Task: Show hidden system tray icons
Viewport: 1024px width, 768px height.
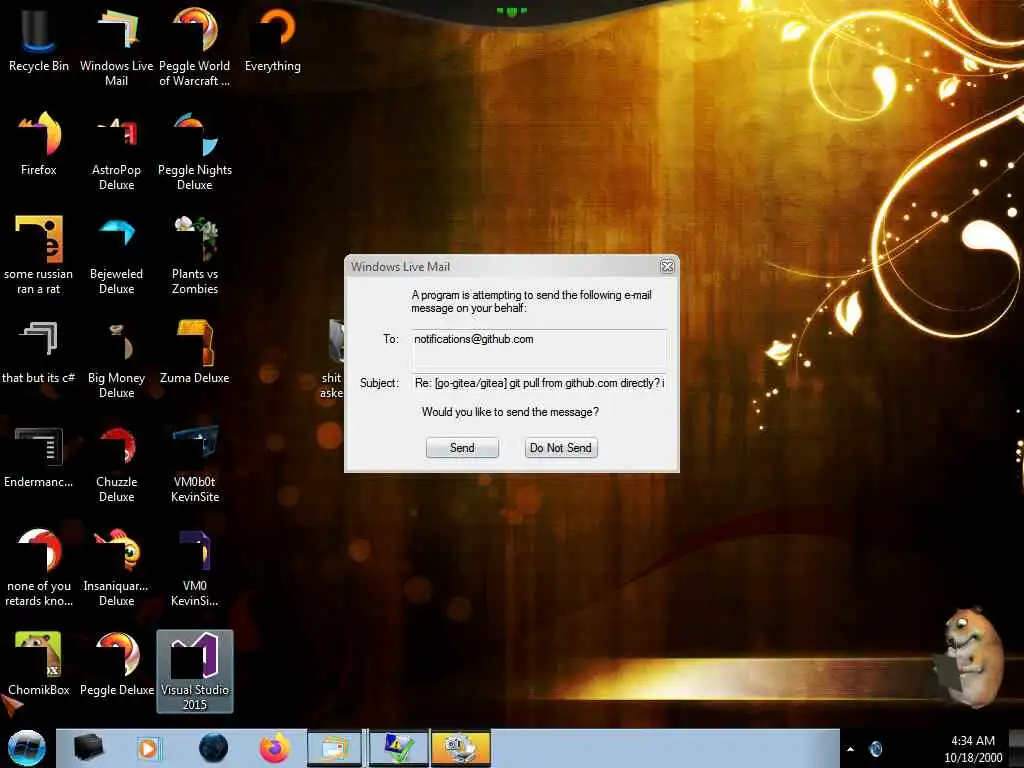Action: pos(850,749)
